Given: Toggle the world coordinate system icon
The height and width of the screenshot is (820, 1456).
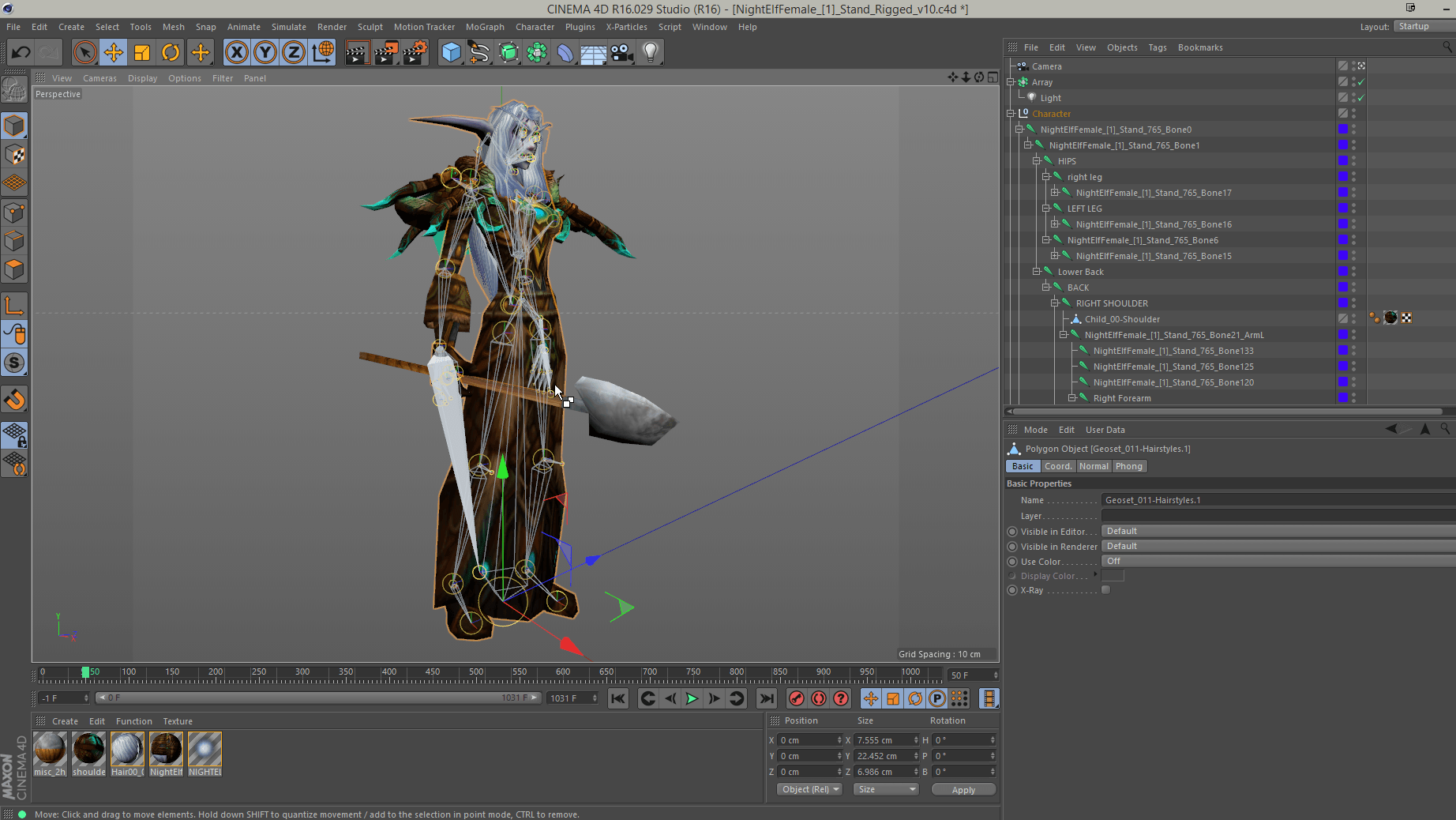Looking at the screenshot, I should point(323,53).
